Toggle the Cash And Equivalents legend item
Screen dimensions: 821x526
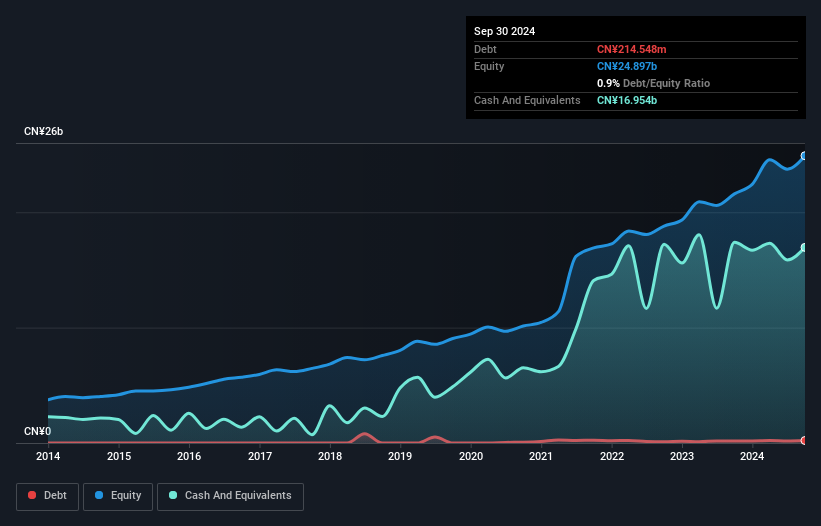(230, 496)
